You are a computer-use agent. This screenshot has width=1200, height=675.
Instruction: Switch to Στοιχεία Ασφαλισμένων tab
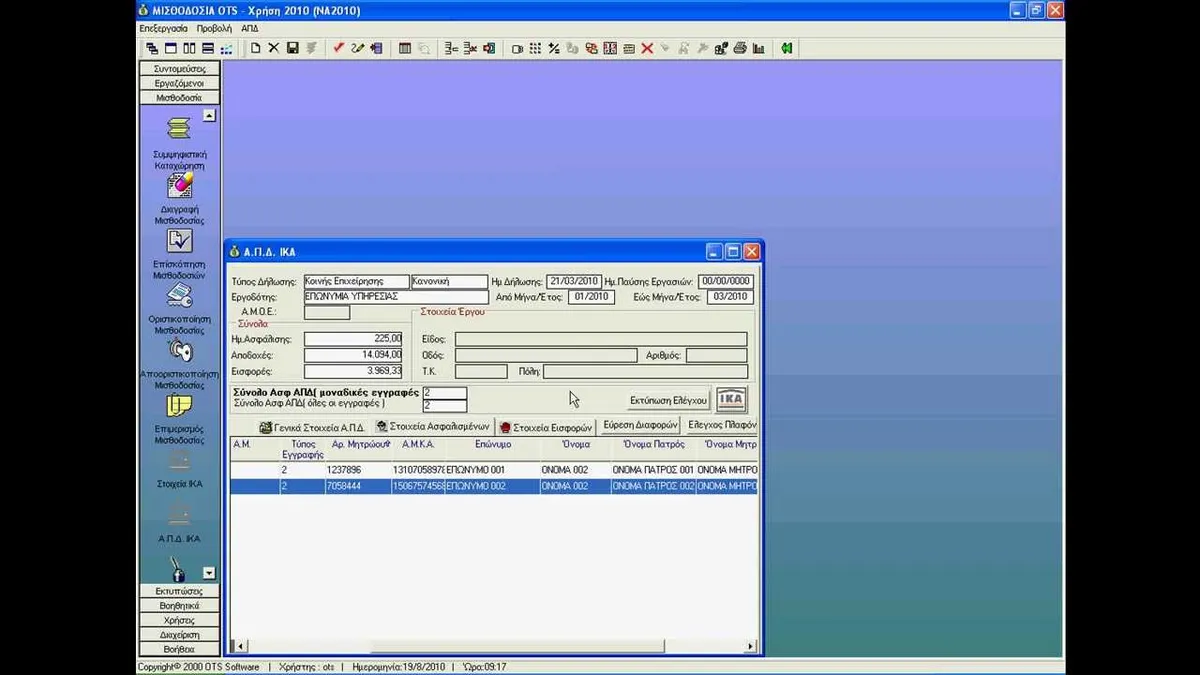[433, 426]
